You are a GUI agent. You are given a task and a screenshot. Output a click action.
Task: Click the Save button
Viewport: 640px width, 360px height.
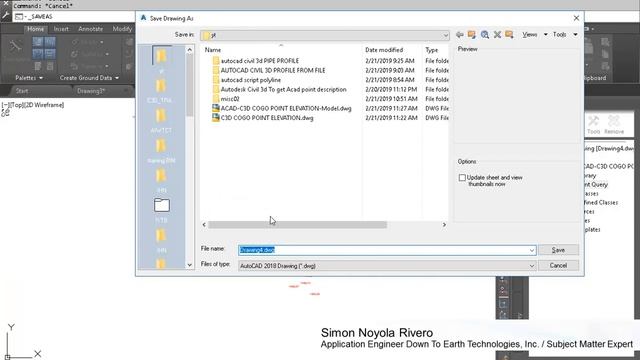pyautogui.click(x=558, y=250)
